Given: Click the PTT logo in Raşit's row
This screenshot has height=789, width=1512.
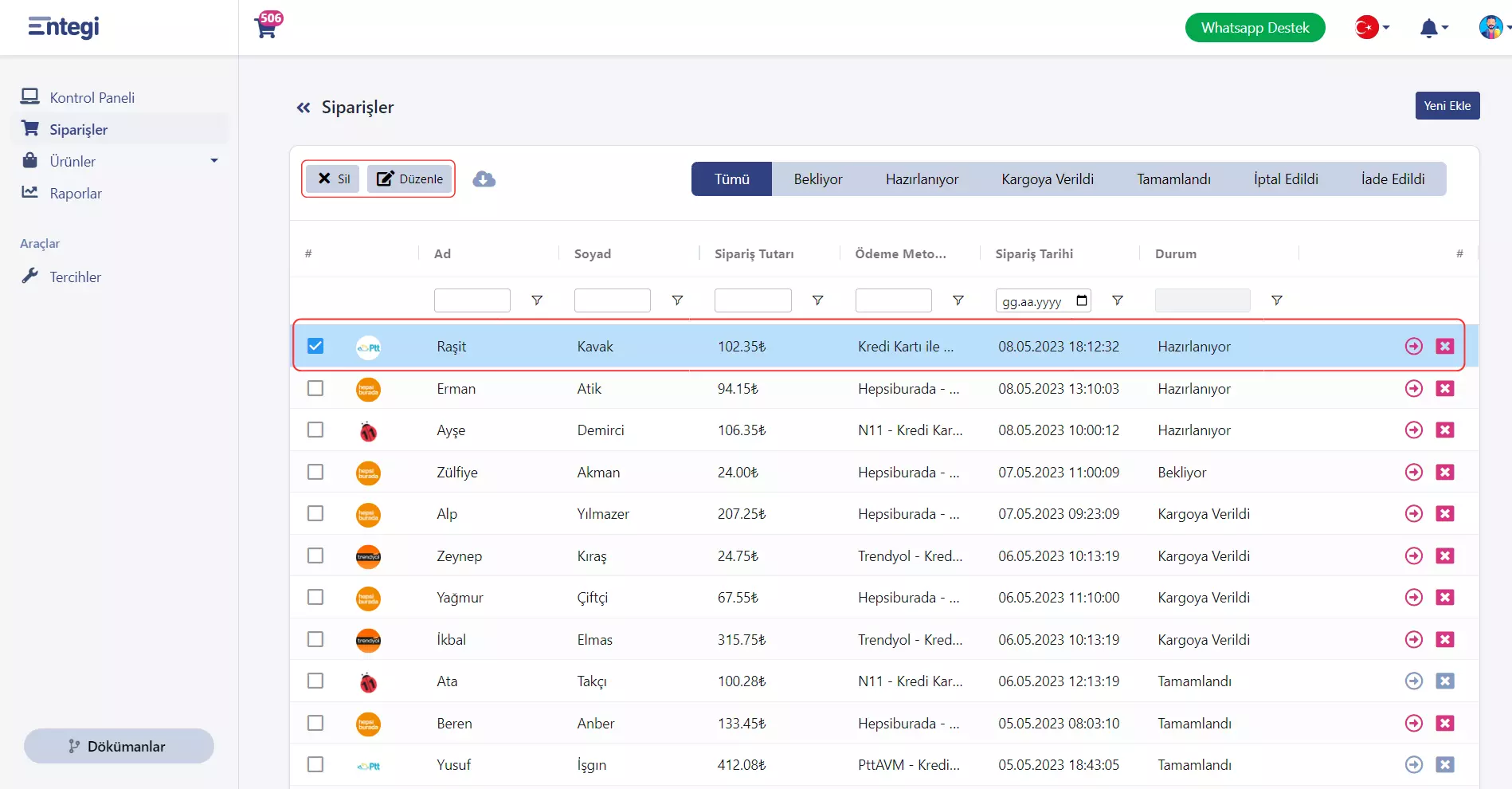Looking at the screenshot, I should [x=368, y=347].
